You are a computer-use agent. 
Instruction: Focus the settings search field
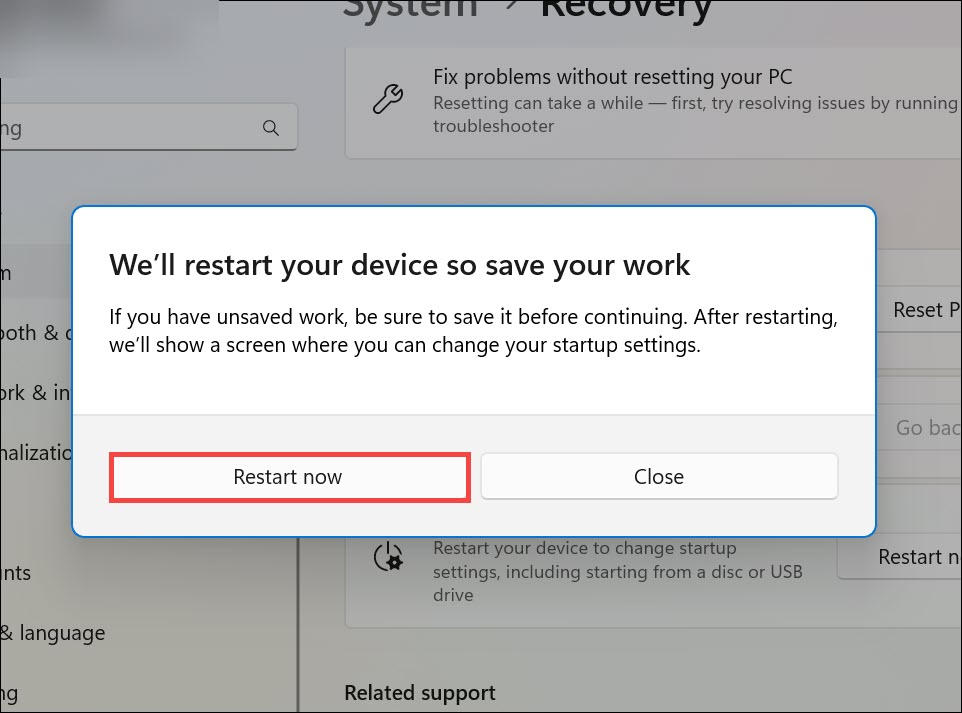tap(130, 128)
